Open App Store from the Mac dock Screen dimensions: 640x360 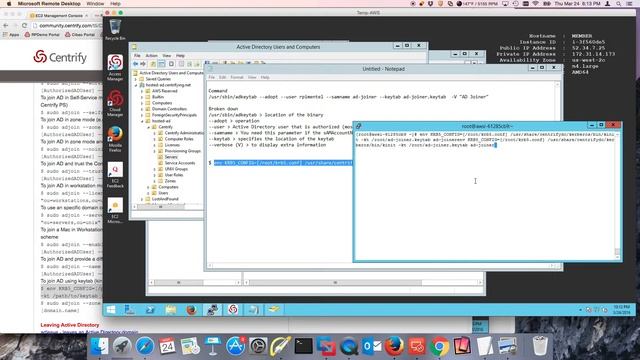point(236,346)
